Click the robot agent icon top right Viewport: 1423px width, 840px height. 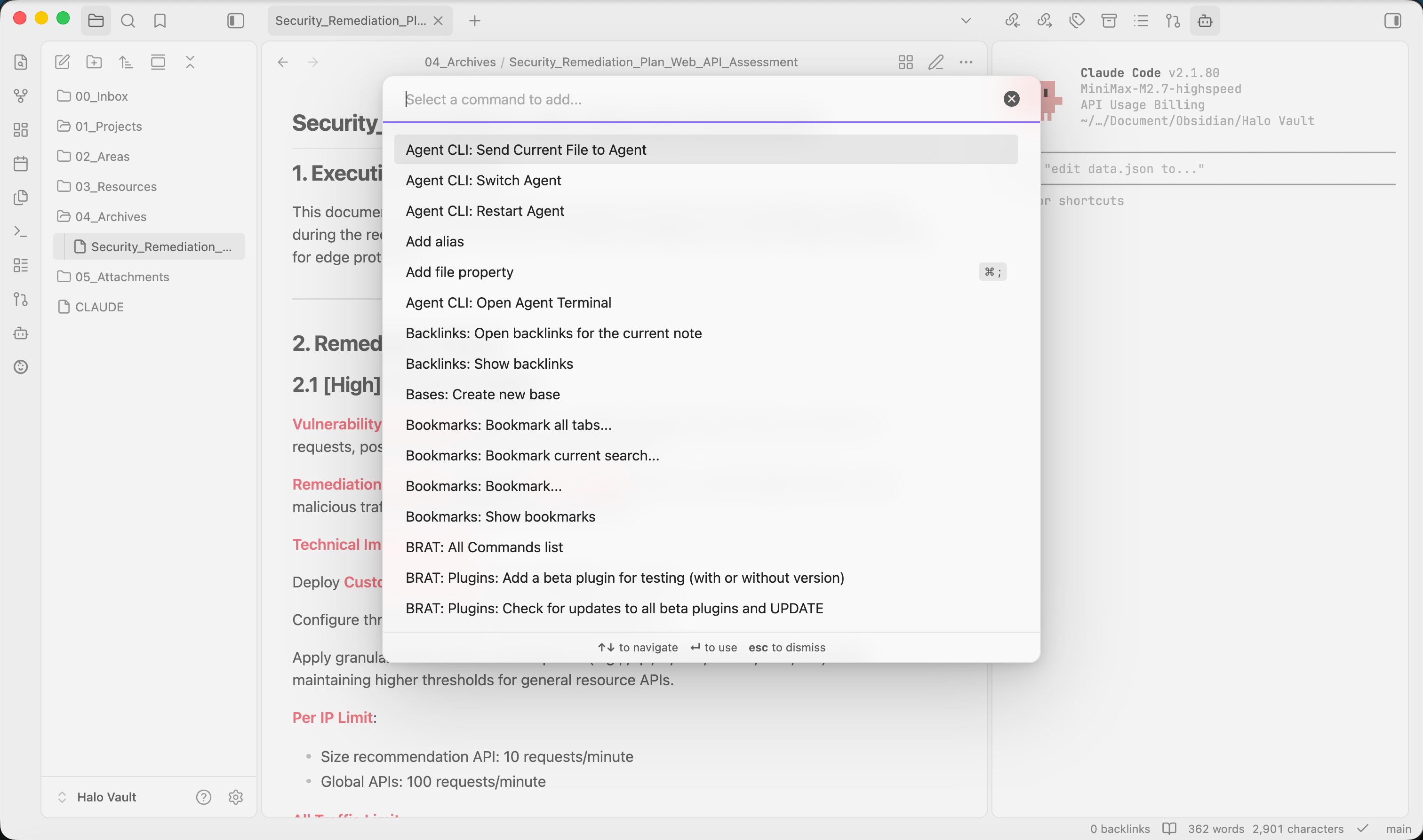tap(1205, 21)
